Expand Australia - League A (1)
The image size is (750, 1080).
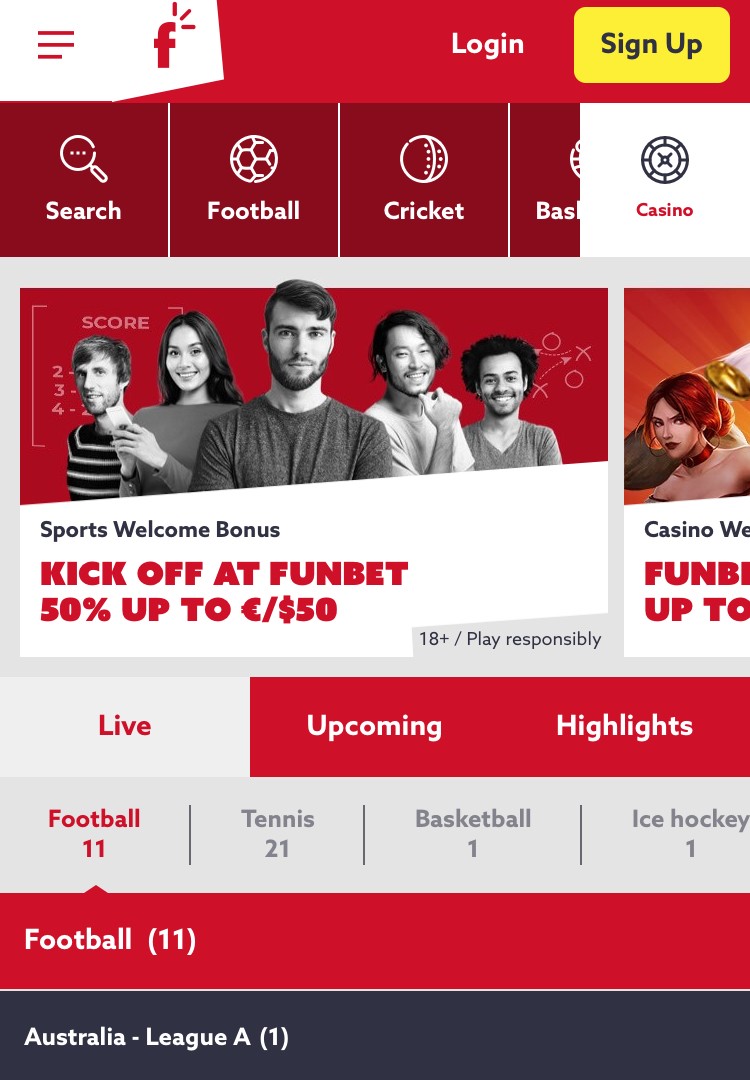coord(375,1036)
